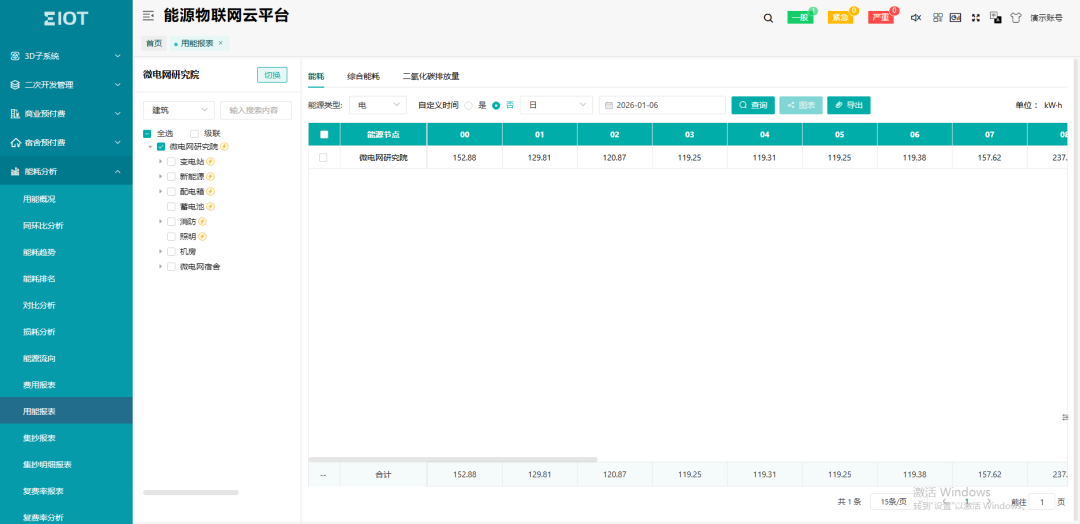
Task: Click the QR code grid icon
Action: [937, 18]
